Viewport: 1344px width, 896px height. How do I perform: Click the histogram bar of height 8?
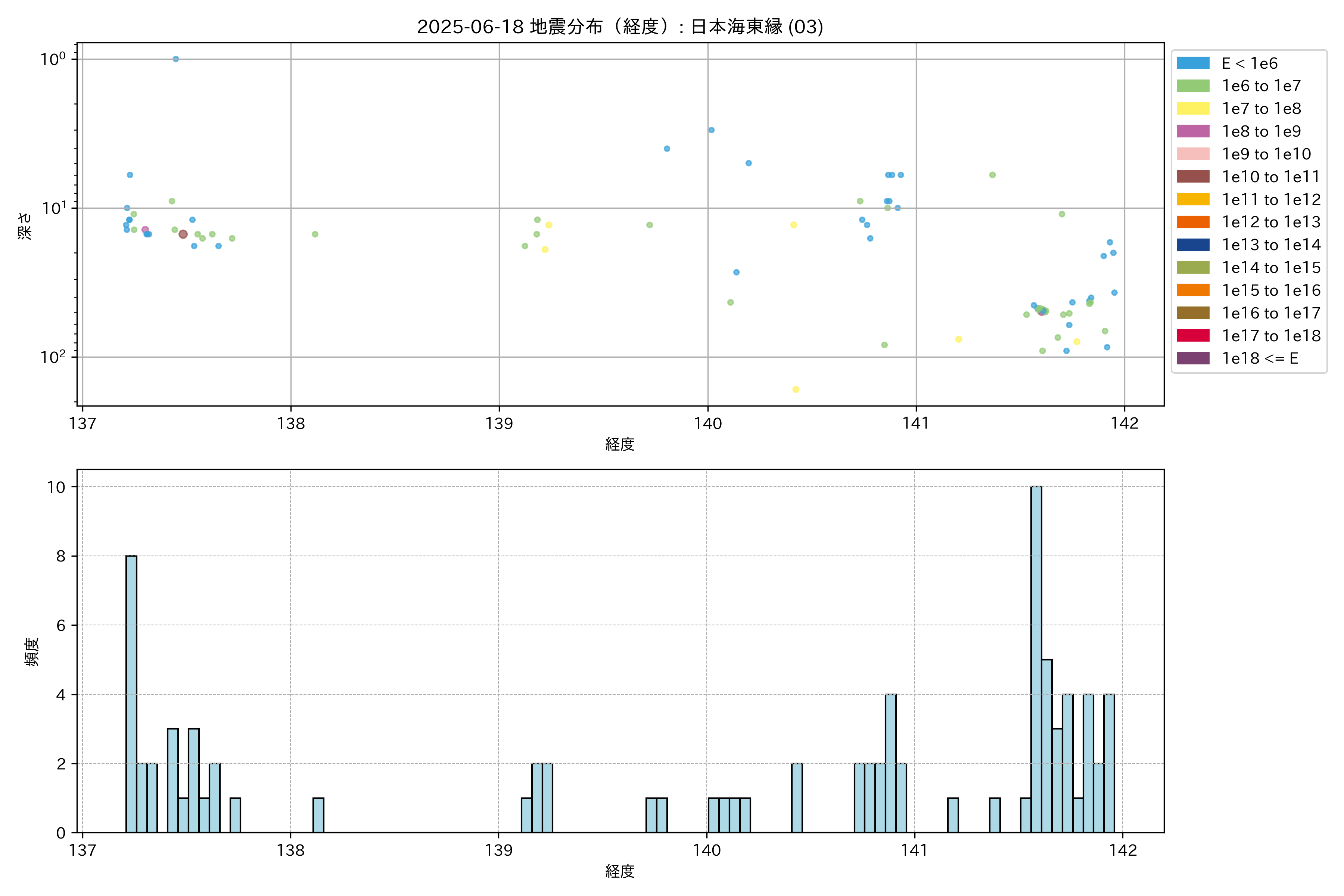click(131, 694)
